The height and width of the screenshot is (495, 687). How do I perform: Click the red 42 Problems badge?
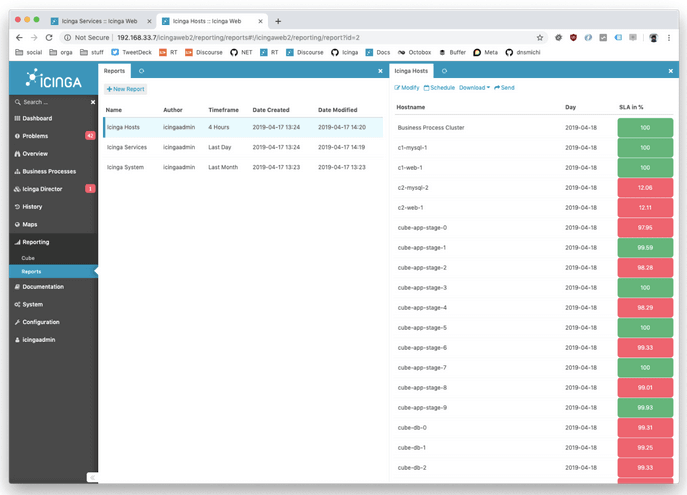click(90, 136)
